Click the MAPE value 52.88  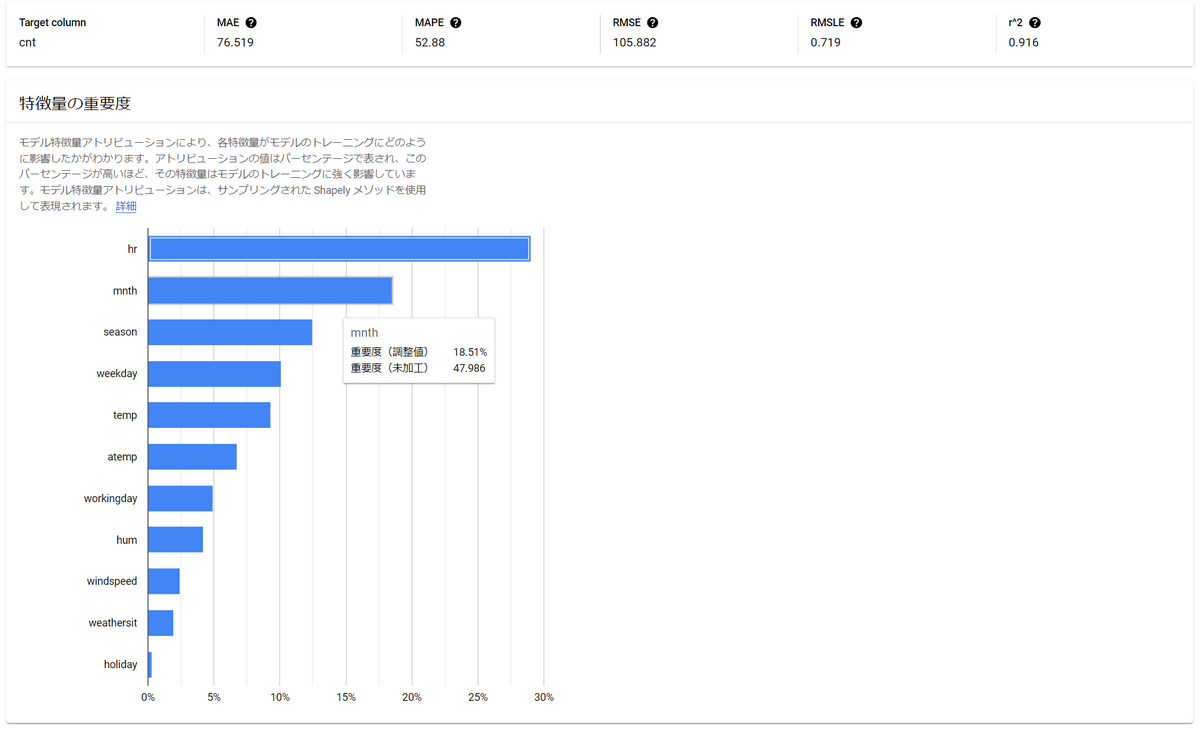[x=430, y=43]
